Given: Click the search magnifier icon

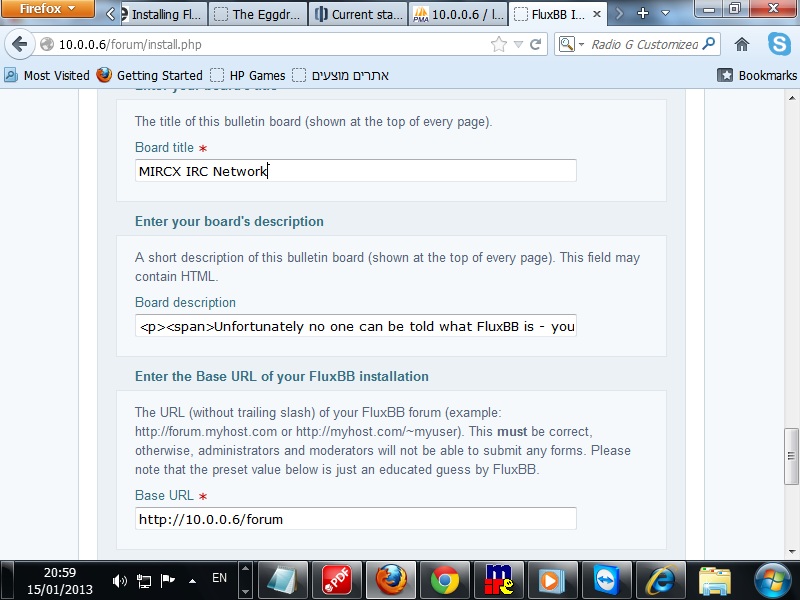Looking at the screenshot, I should 708,44.
